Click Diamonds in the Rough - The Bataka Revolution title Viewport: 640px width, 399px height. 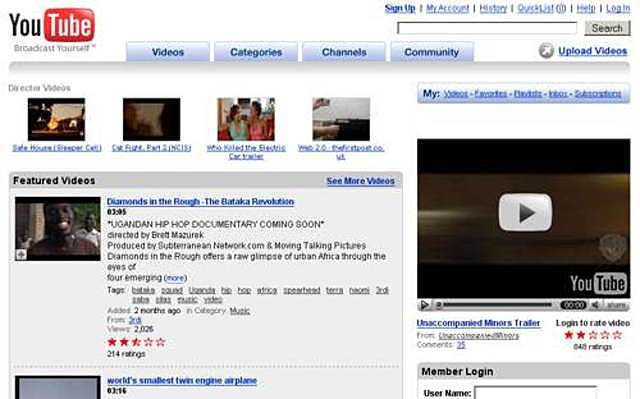(200, 202)
